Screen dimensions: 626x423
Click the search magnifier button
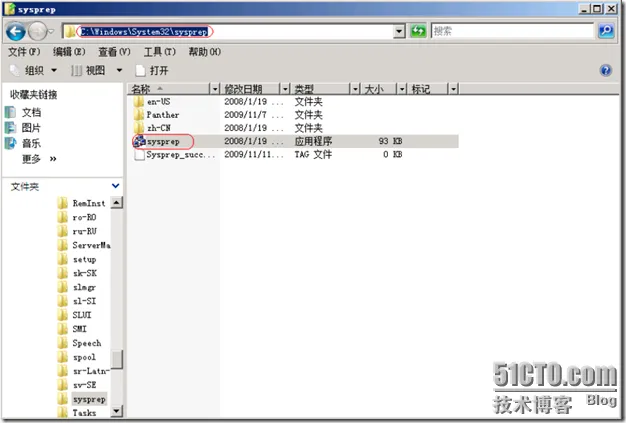[x=606, y=31]
